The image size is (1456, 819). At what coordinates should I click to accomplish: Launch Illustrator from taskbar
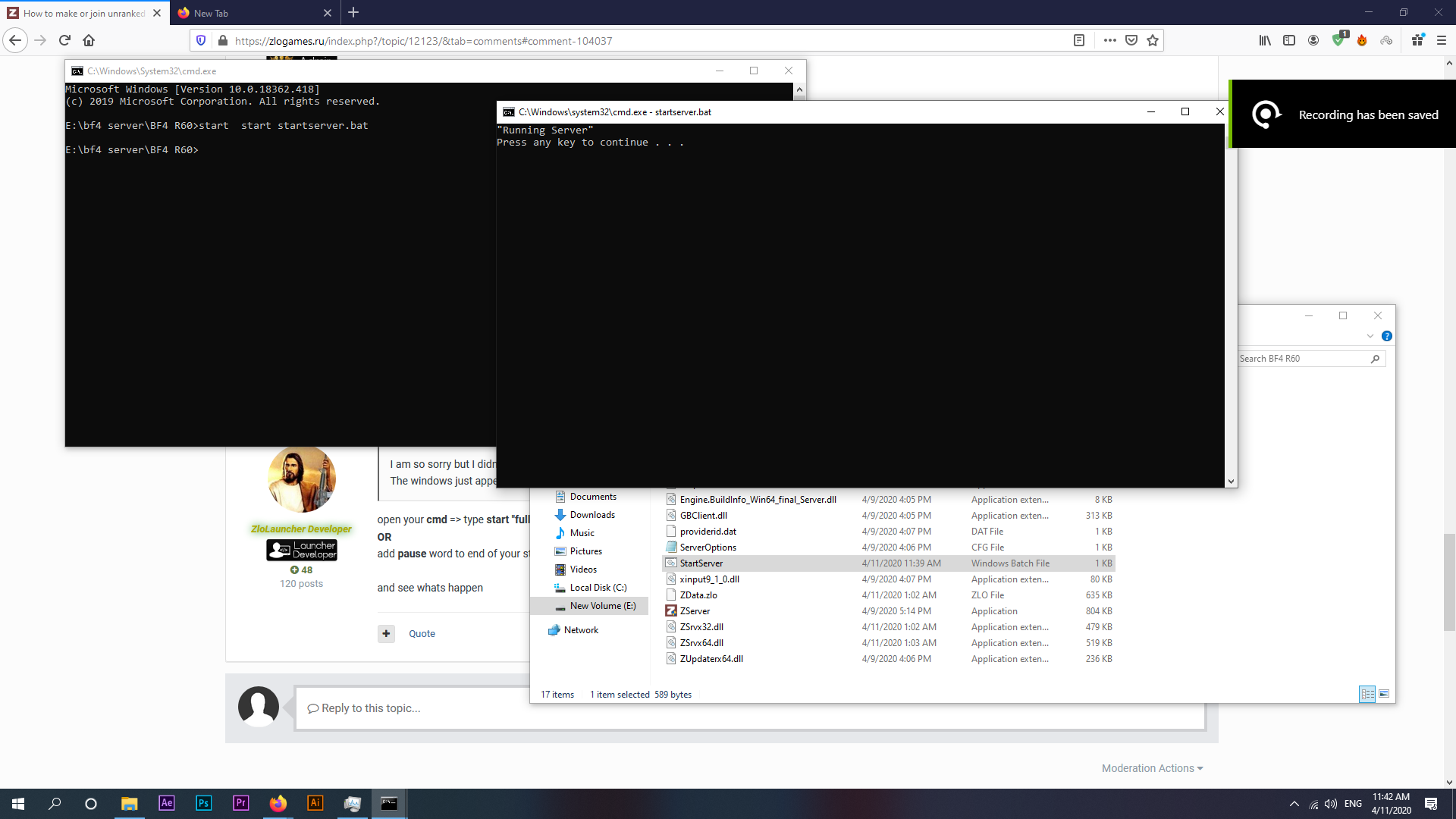[315, 804]
